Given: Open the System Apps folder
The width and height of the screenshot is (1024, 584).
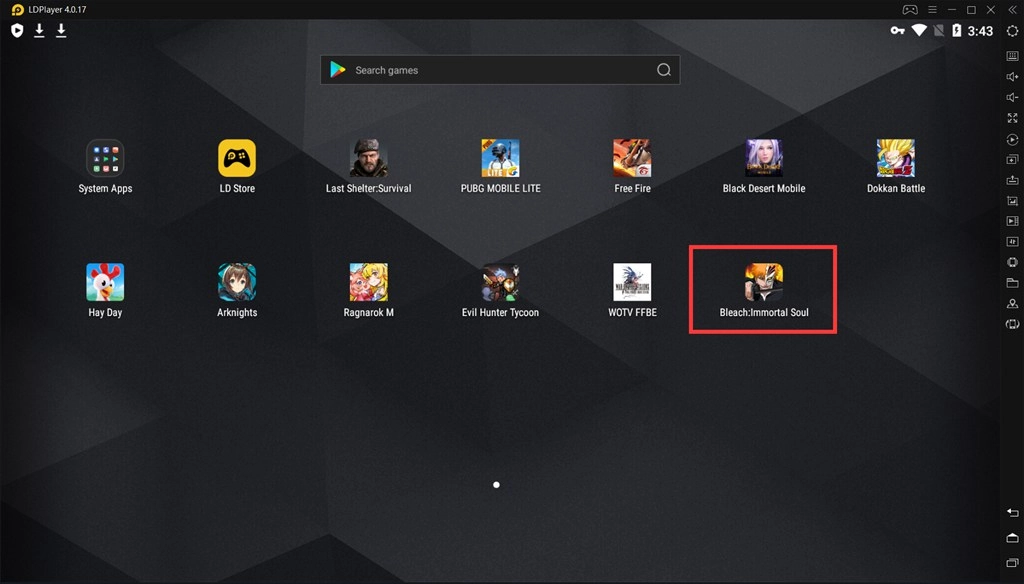Looking at the screenshot, I should point(105,158).
